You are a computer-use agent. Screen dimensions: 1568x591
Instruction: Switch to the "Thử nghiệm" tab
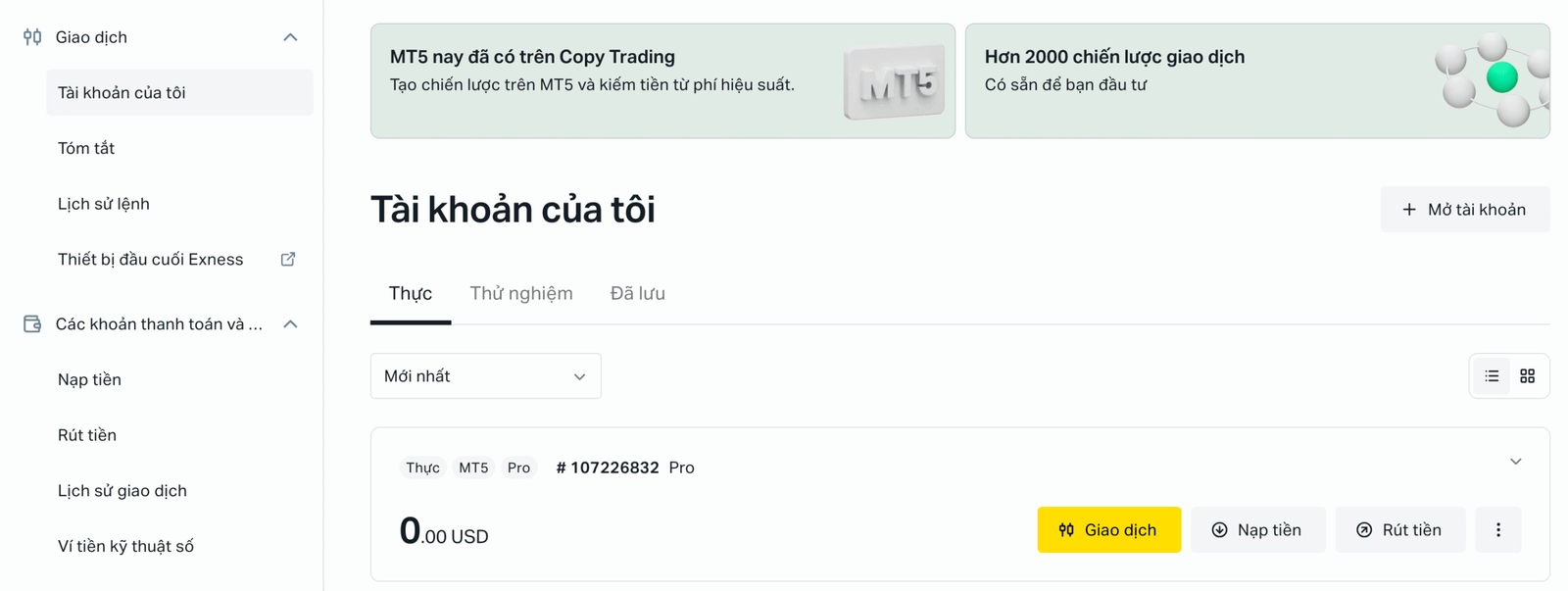click(x=521, y=292)
